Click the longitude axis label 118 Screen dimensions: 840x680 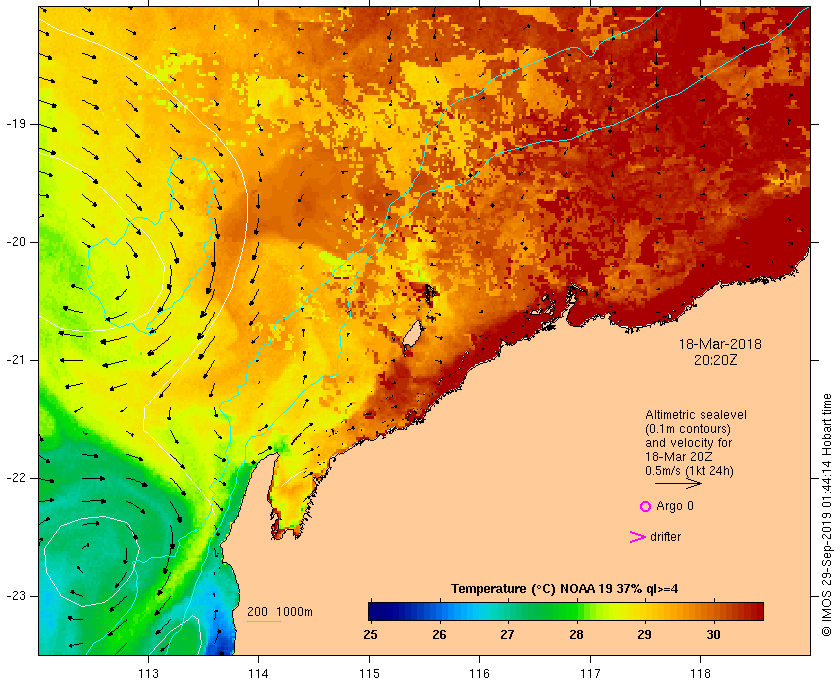(701, 673)
